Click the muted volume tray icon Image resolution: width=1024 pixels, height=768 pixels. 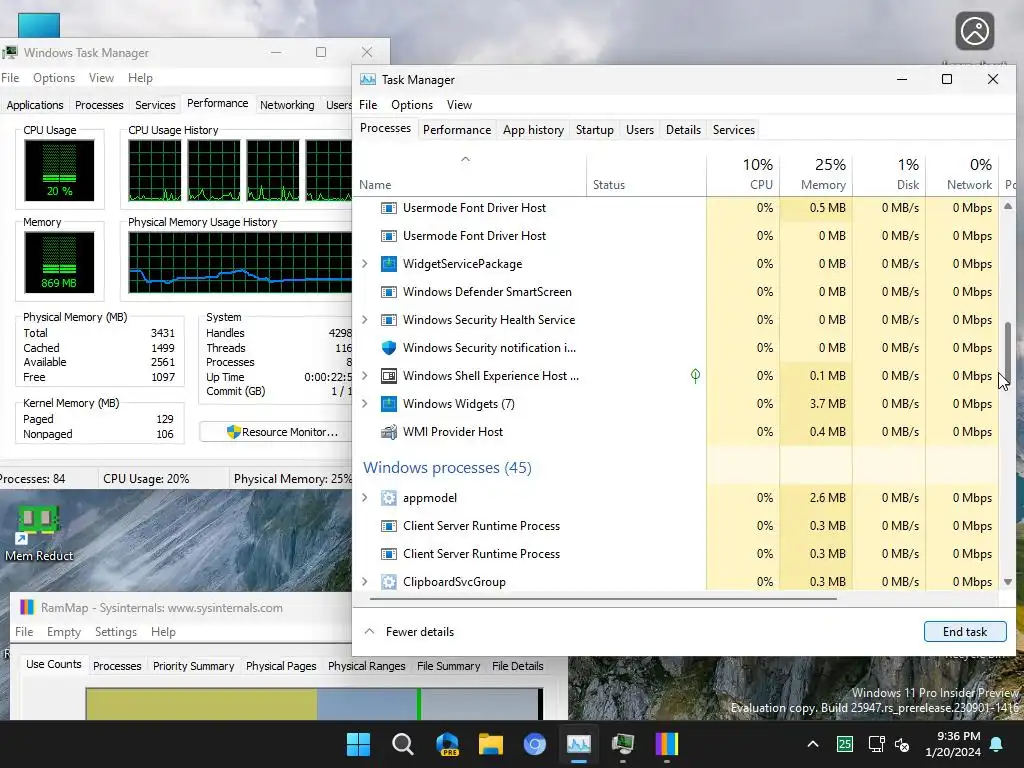903,744
